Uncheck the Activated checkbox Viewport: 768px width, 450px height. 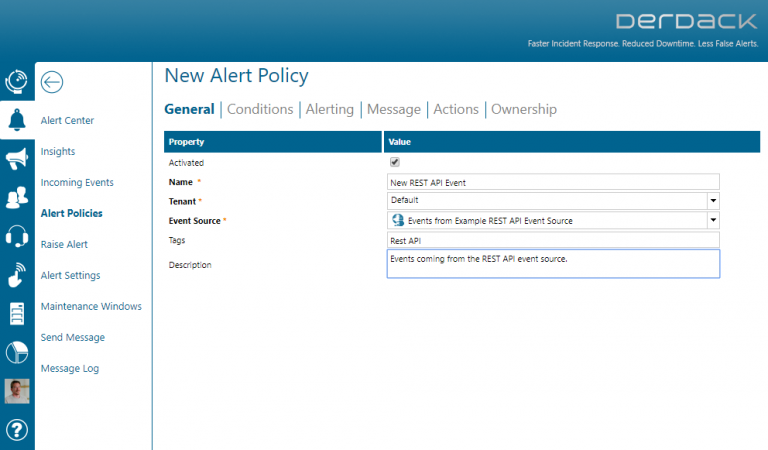(x=394, y=162)
